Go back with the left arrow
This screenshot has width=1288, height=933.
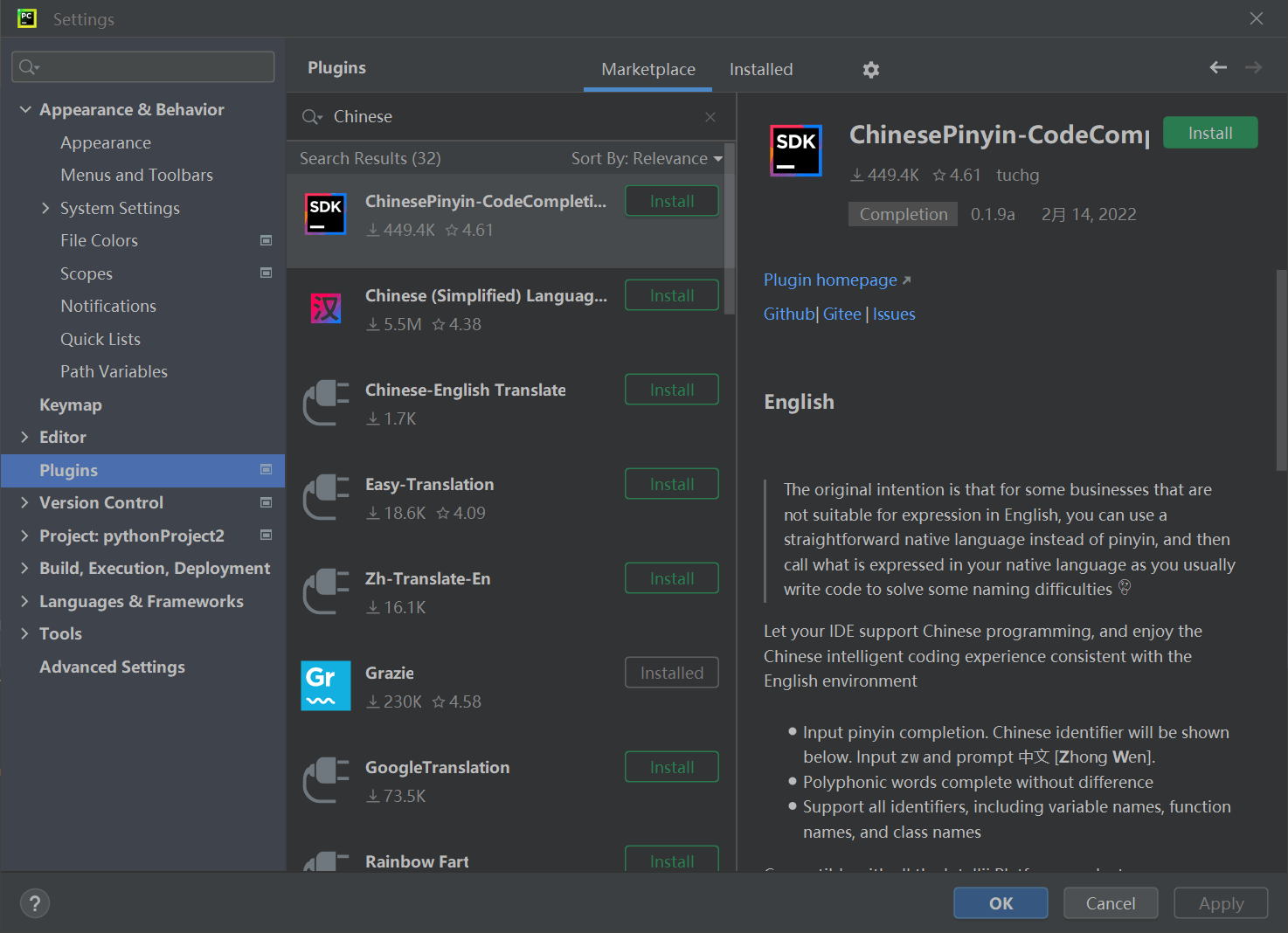[x=1218, y=67]
